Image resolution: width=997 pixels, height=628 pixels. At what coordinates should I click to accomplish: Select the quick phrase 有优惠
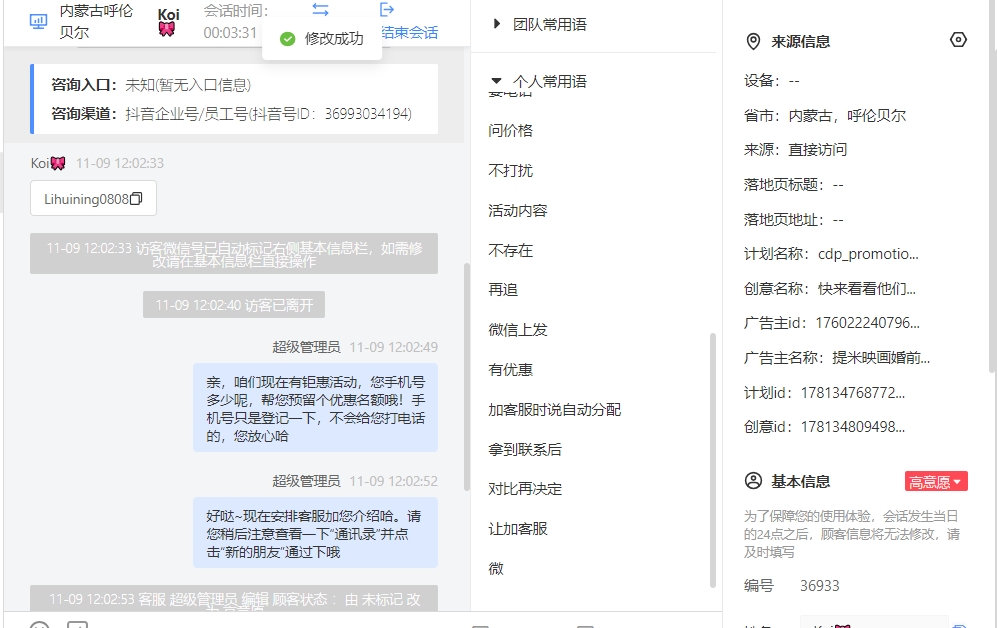pos(511,369)
